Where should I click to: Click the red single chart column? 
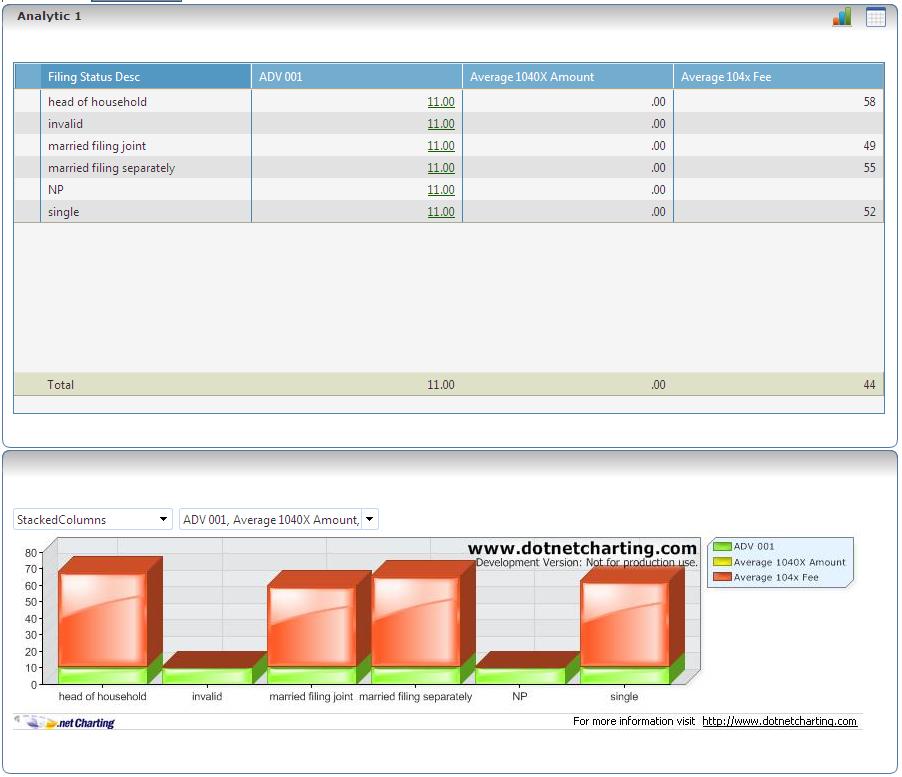pyautogui.click(x=625, y=625)
